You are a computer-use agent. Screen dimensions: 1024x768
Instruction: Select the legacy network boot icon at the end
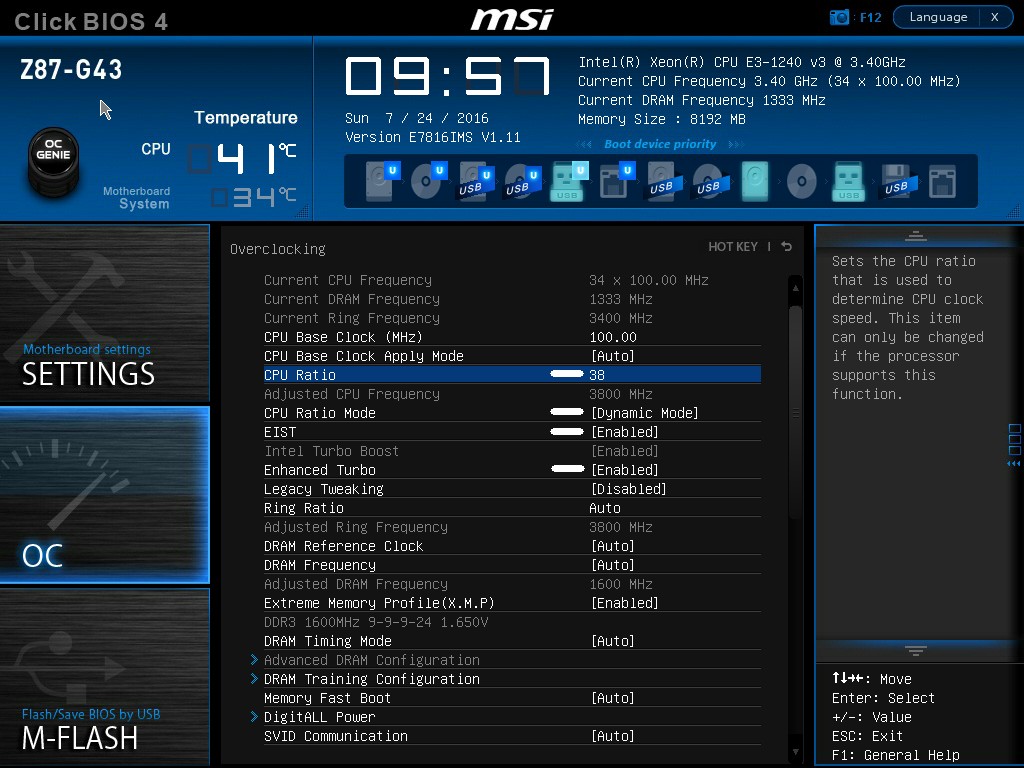coord(942,181)
